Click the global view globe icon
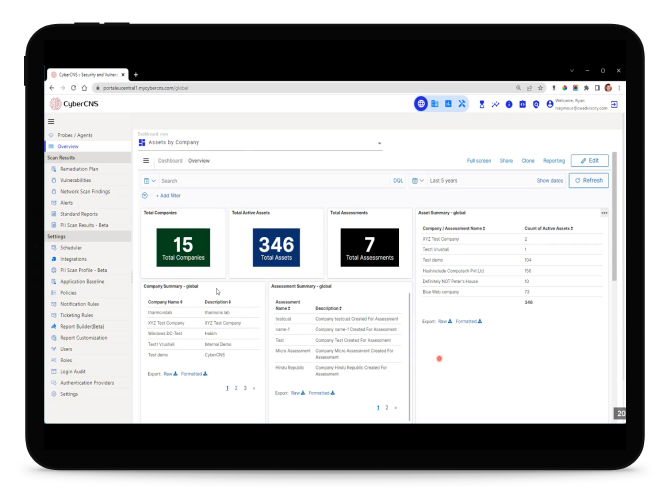 pos(421,104)
